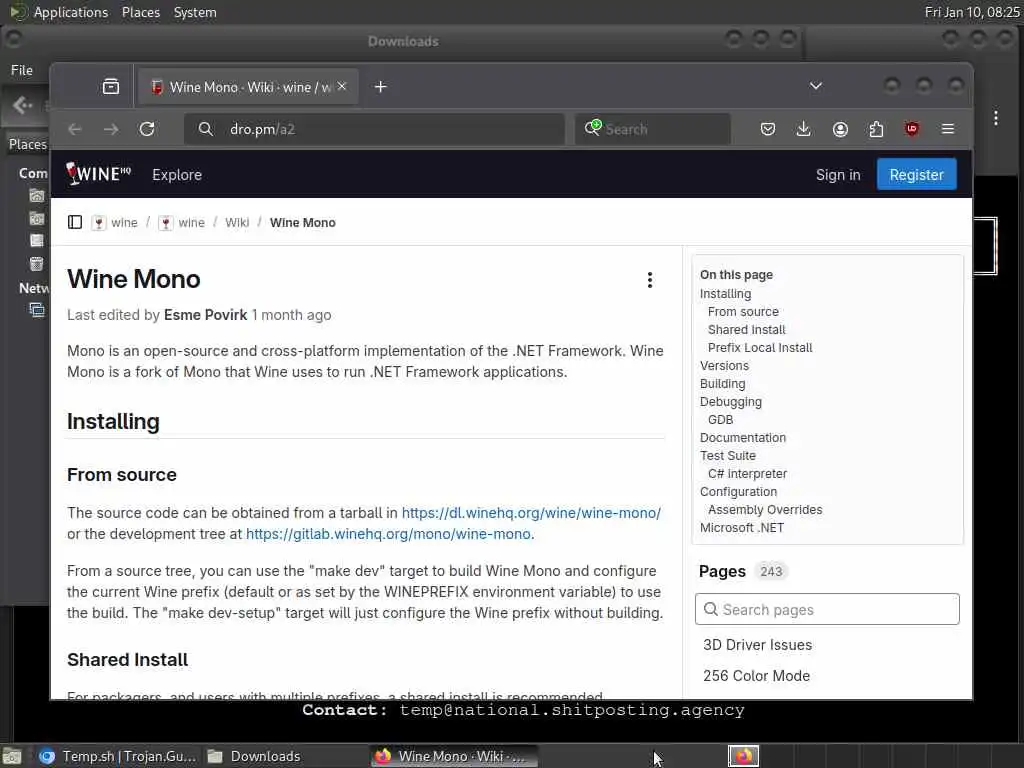Open the File menu in Downloads window
Viewport: 1024px width, 768px height.
(22, 70)
